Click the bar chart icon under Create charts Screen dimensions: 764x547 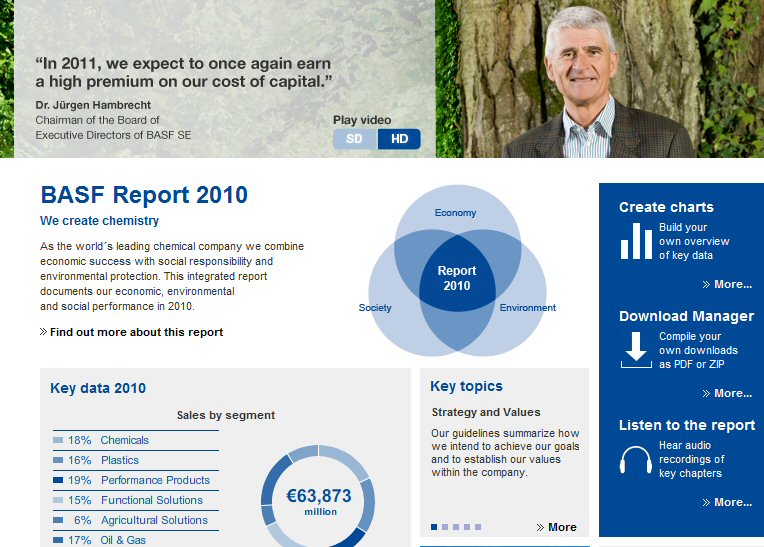[636, 241]
